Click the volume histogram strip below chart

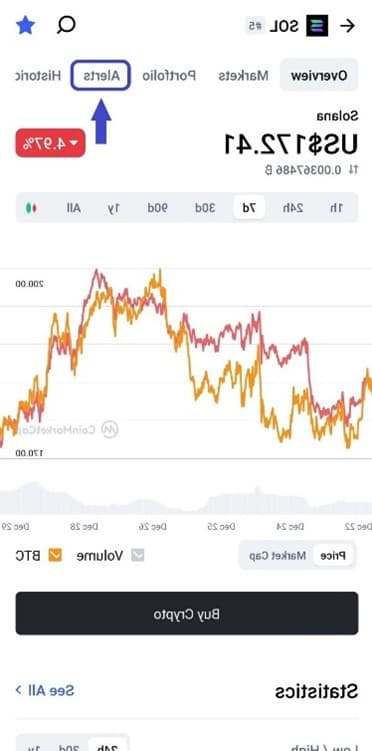[x=186, y=499]
